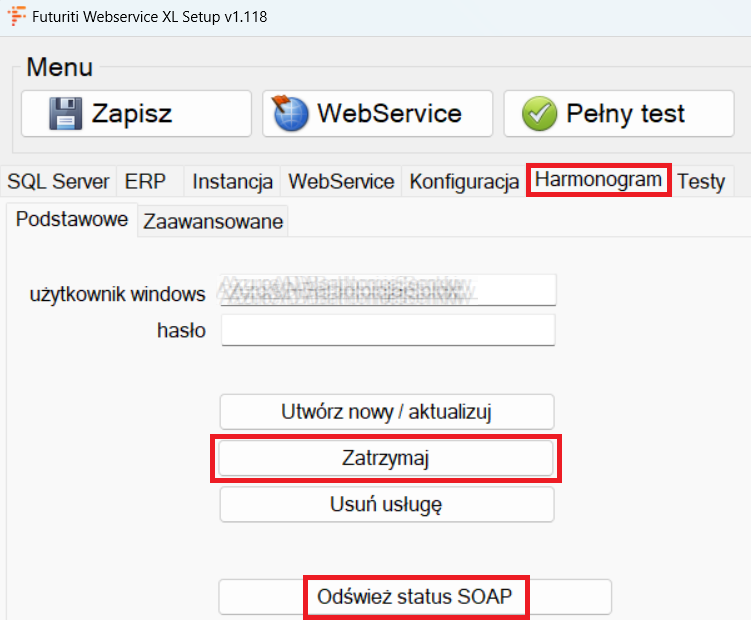Click the green checkmark Pełny test icon
Screen dimensions: 751x620
538,113
